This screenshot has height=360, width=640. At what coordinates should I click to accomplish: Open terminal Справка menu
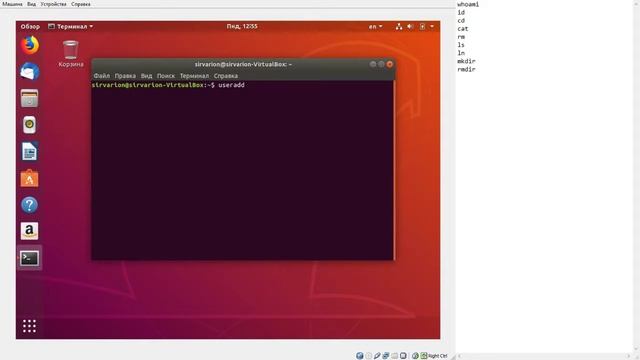226,76
